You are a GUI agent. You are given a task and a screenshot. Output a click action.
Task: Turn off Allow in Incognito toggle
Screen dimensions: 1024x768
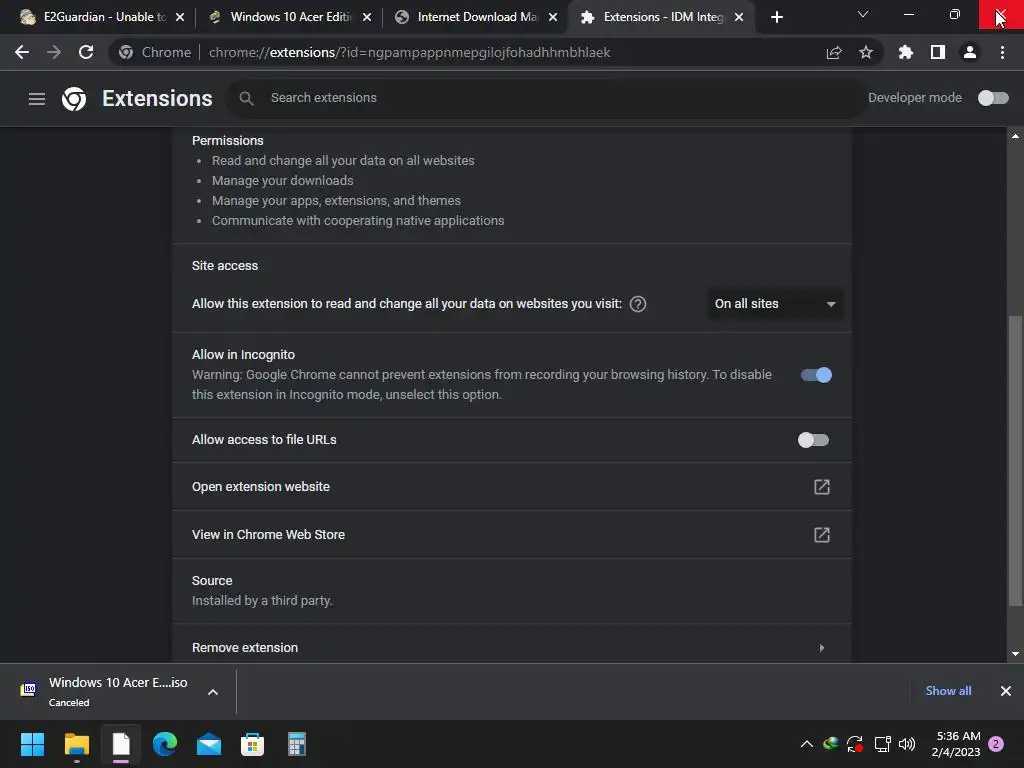pyautogui.click(x=816, y=375)
